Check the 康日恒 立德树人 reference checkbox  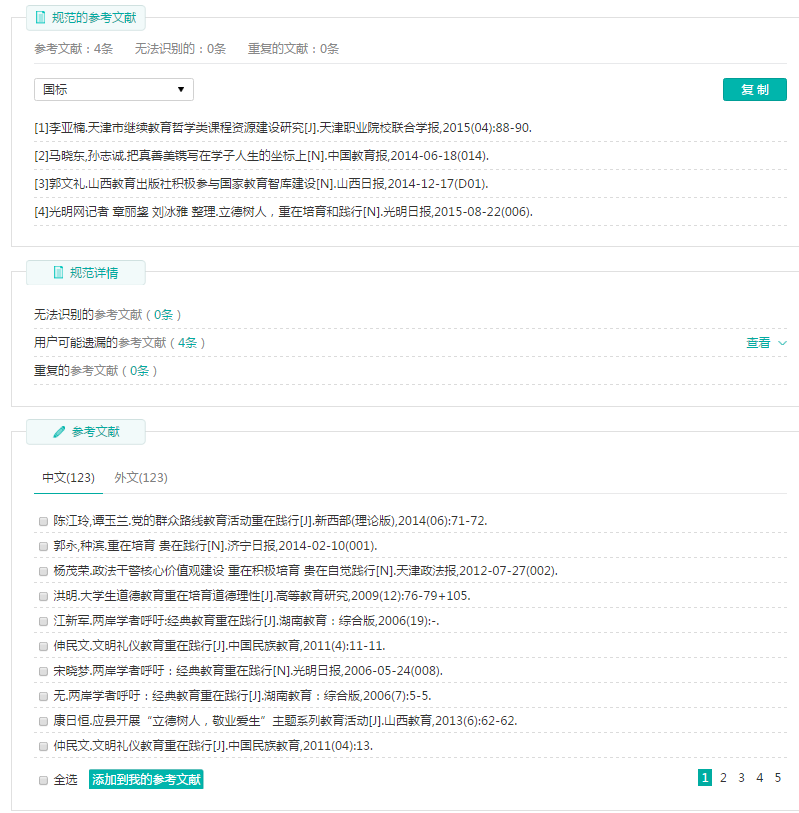(43, 721)
